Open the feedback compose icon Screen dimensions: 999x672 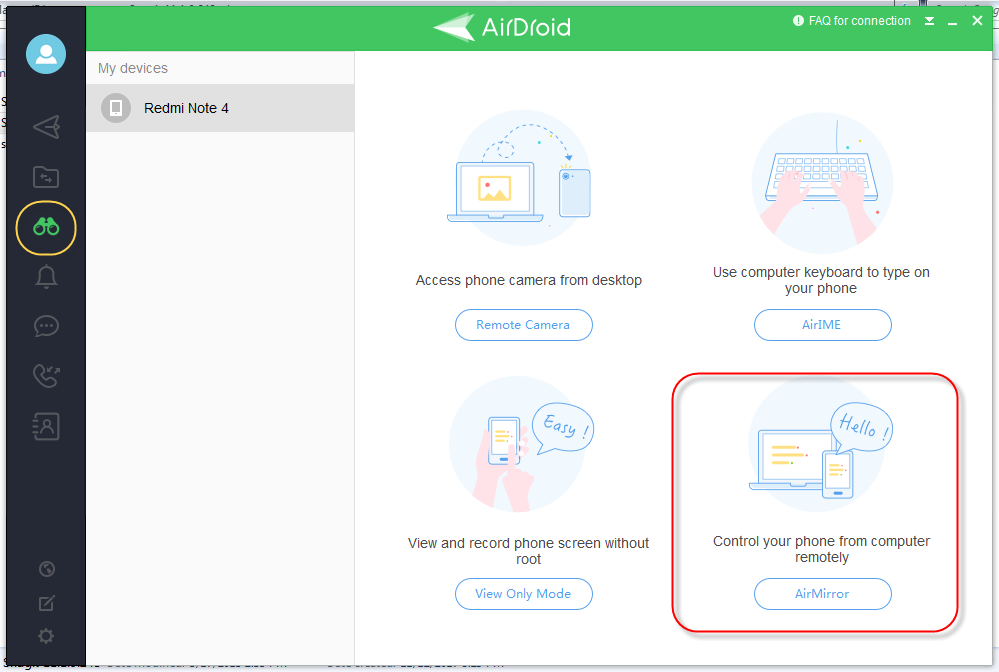point(45,602)
